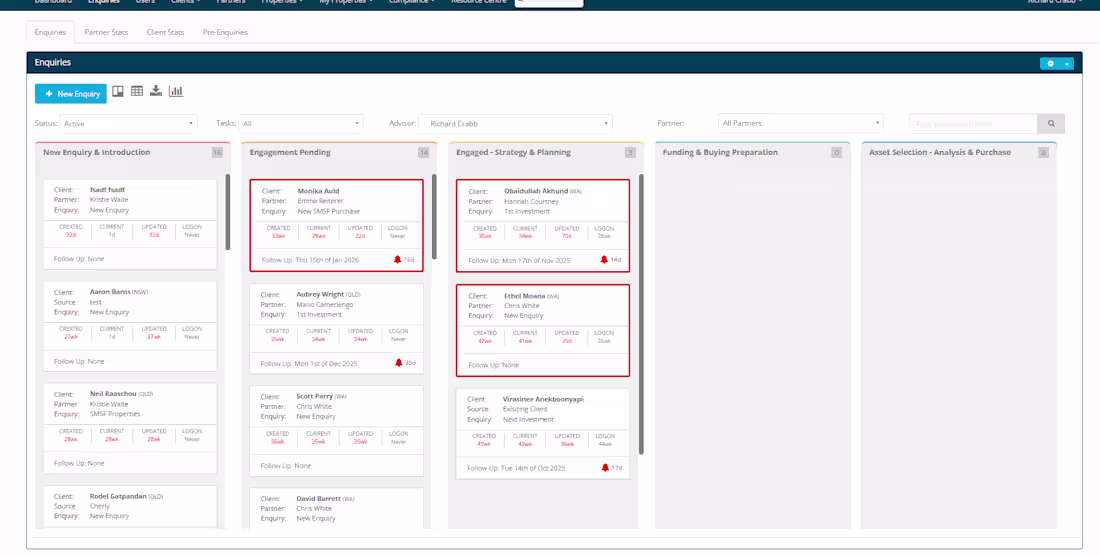The image size is (1100, 556).
Task: Open the fsadf fsadf client card
Action: tap(130, 224)
